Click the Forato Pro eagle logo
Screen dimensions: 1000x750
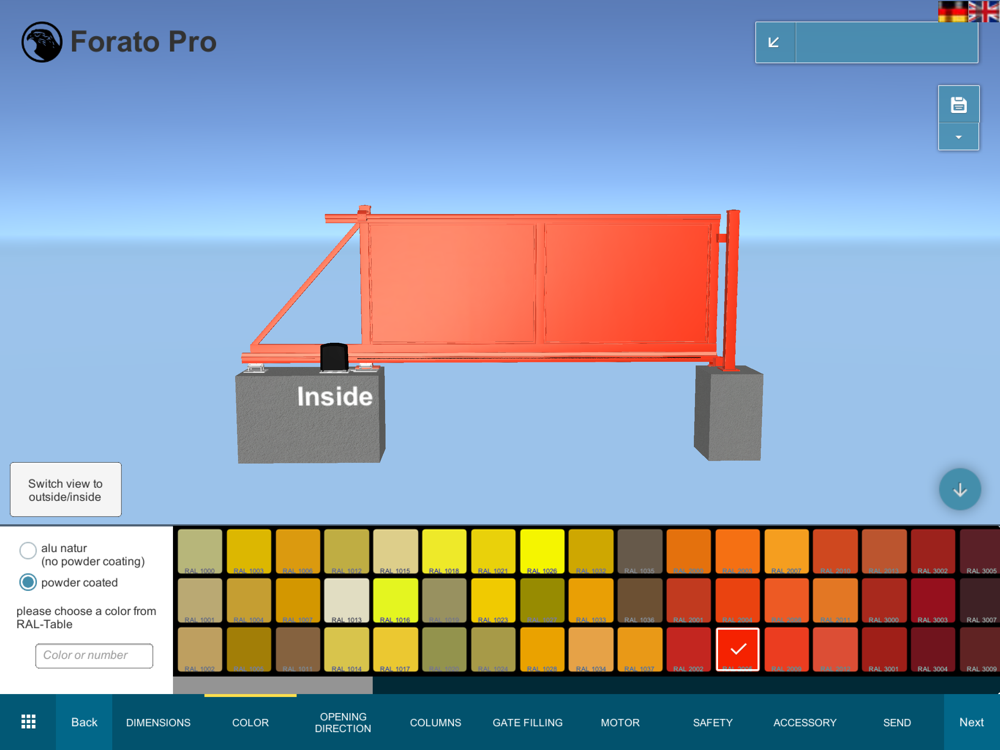pyautogui.click(x=42, y=42)
